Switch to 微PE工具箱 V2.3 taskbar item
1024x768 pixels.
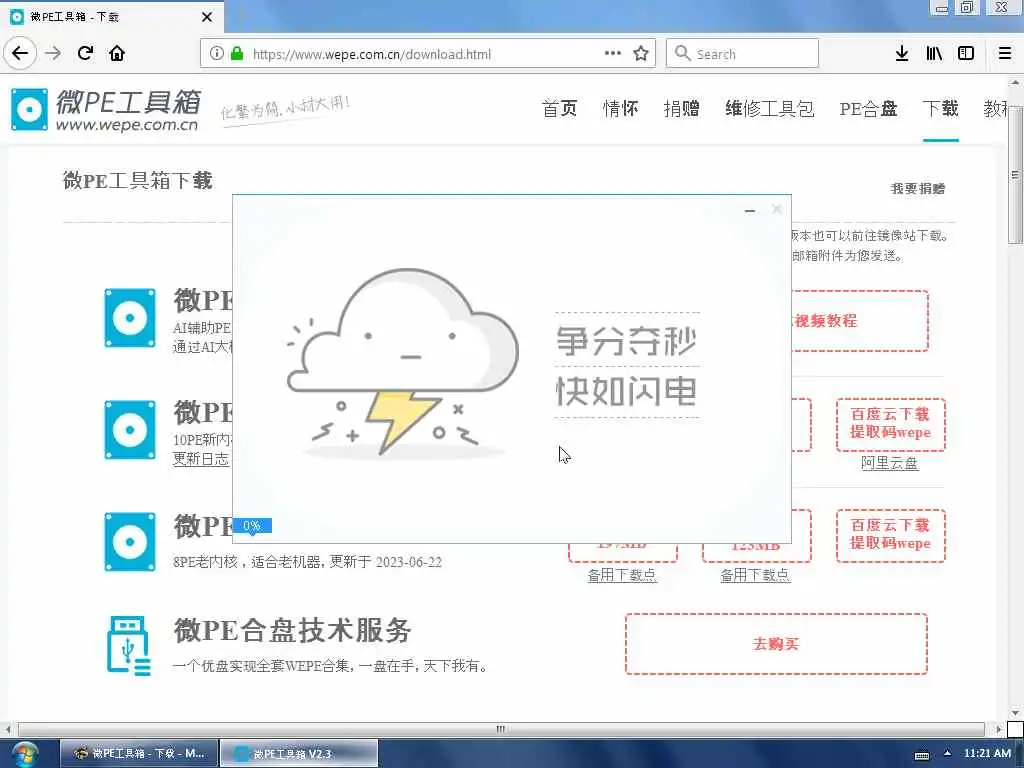[298, 754]
